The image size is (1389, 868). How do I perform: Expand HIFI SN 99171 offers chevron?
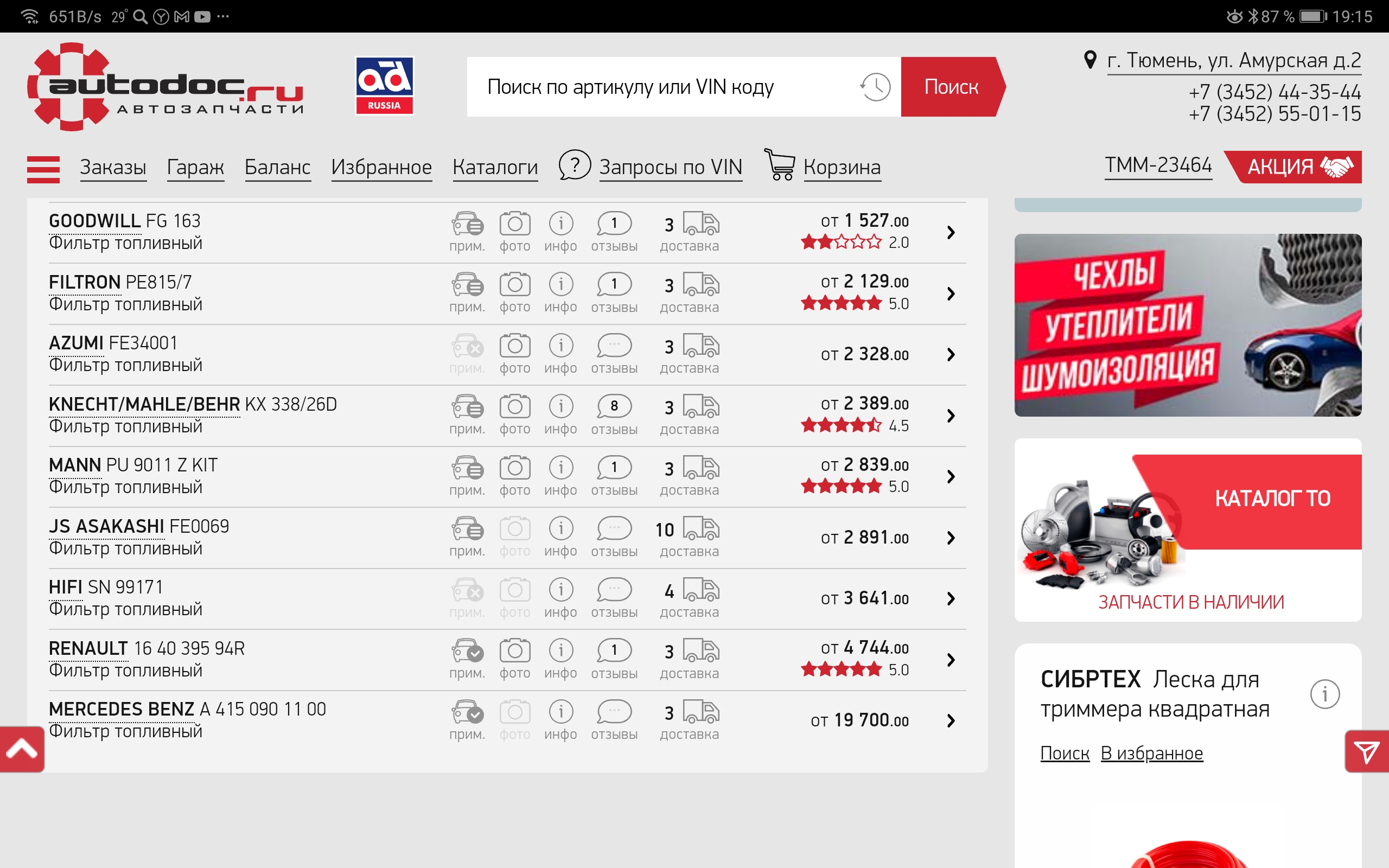tap(951, 598)
